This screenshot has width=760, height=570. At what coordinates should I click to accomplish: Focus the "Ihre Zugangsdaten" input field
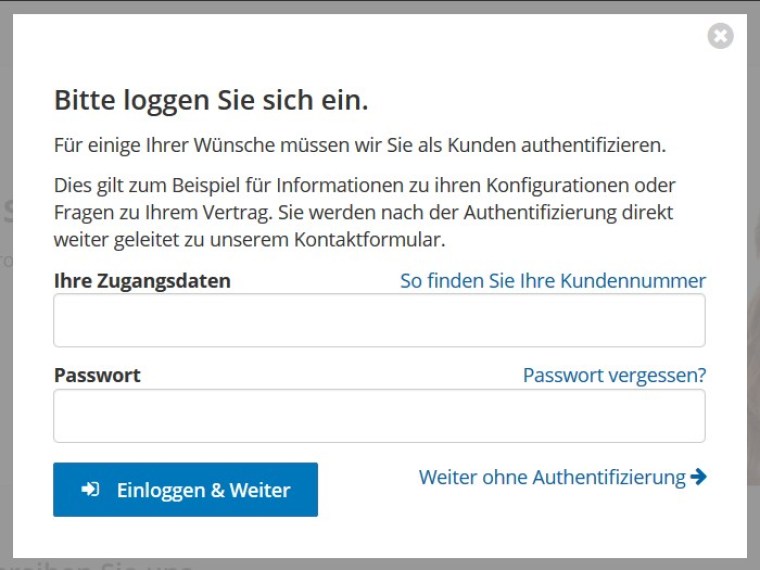tap(379, 320)
